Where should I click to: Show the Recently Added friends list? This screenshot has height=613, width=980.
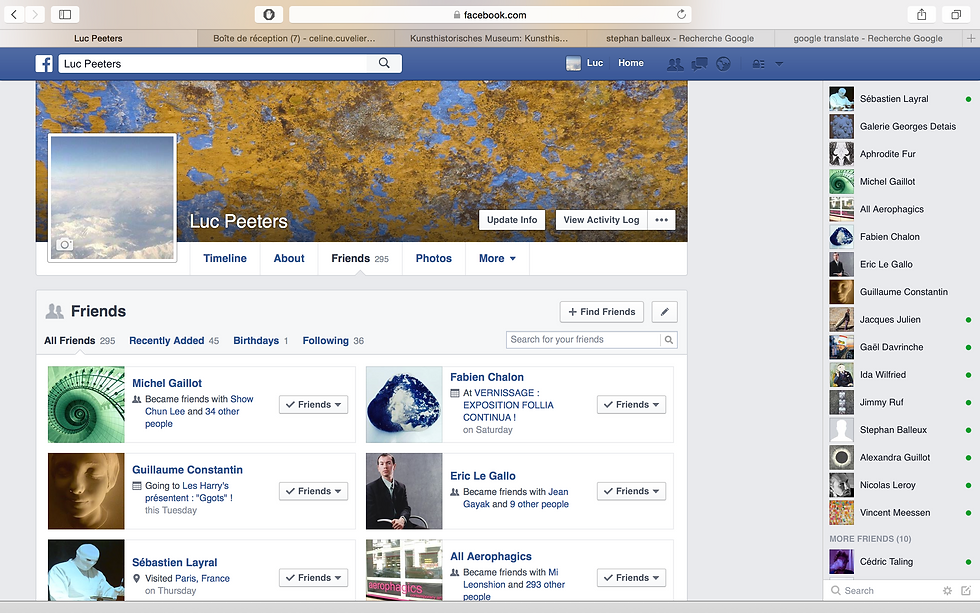(x=174, y=341)
